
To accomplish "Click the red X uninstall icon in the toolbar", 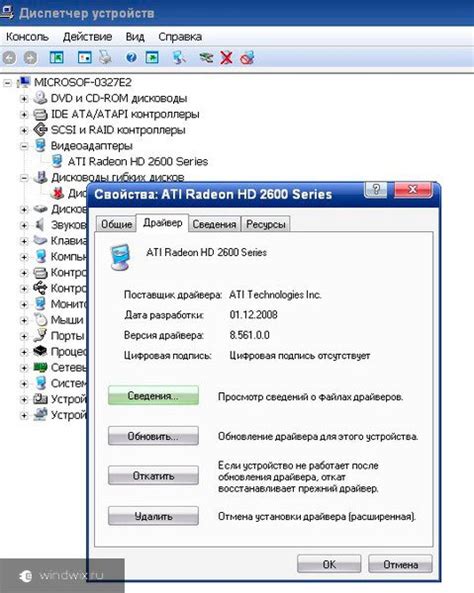I will pyautogui.click(x=226, y=57).
